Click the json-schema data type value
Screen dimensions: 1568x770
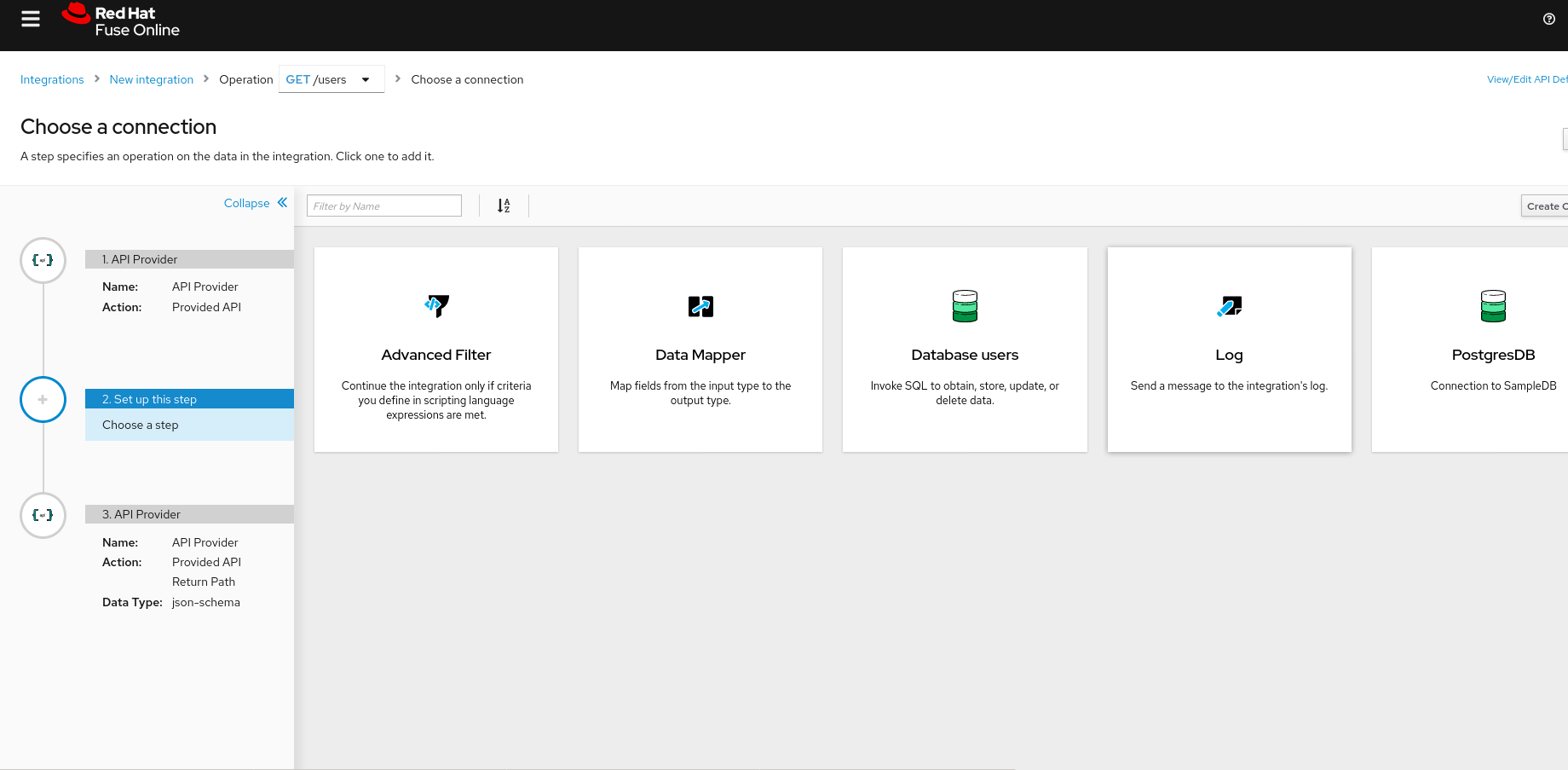206,602
